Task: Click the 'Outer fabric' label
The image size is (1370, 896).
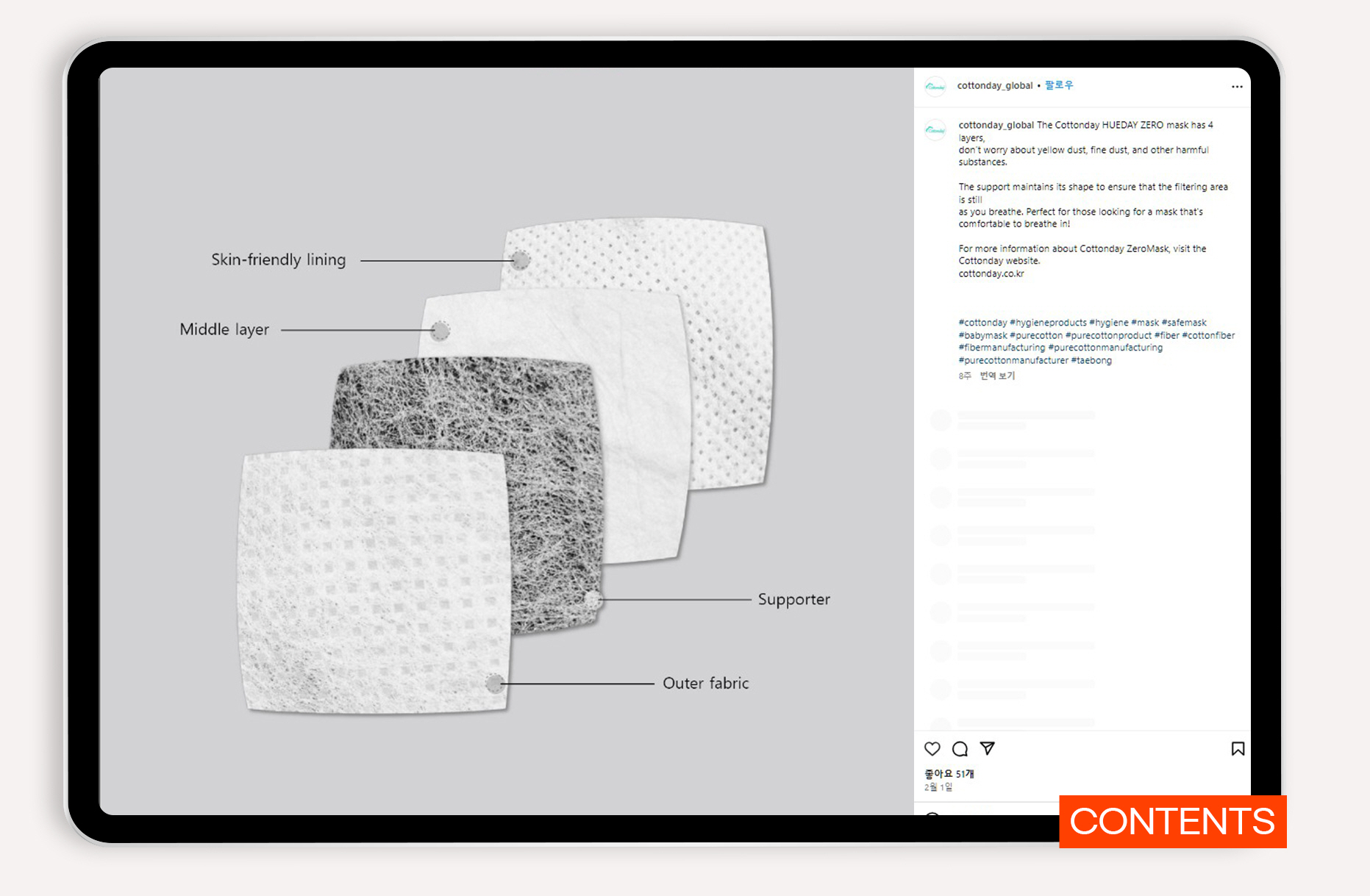Action: tap(706, 684)
